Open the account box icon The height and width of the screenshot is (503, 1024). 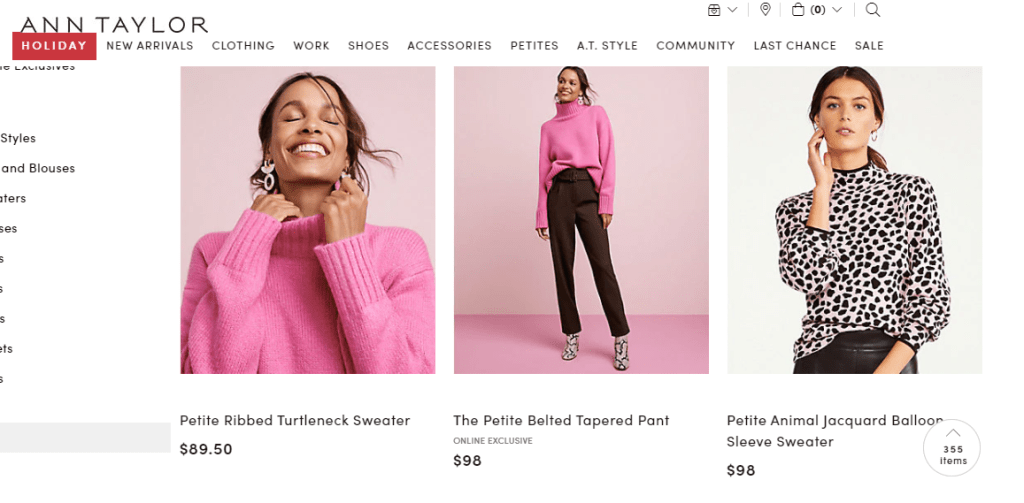714,10
